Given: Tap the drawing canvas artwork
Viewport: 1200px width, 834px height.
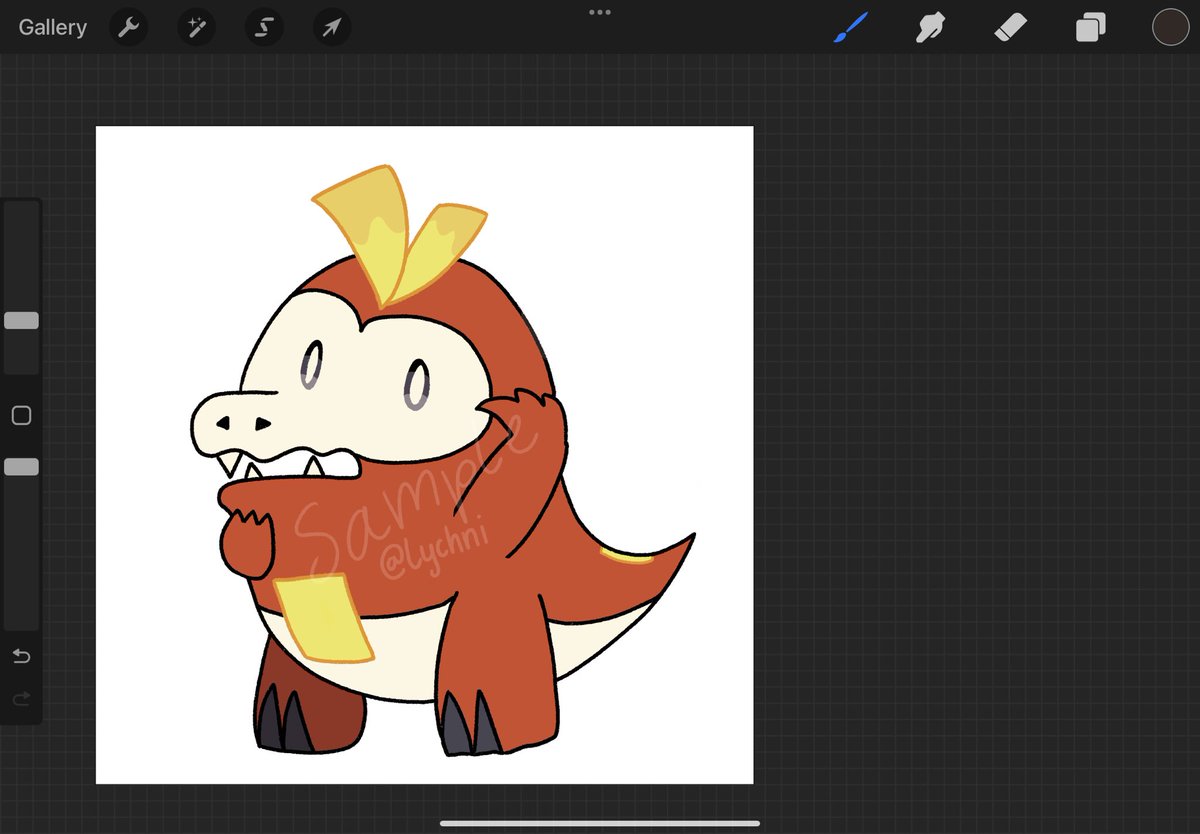Looking at the screenshot, I should tap(424, 455).
